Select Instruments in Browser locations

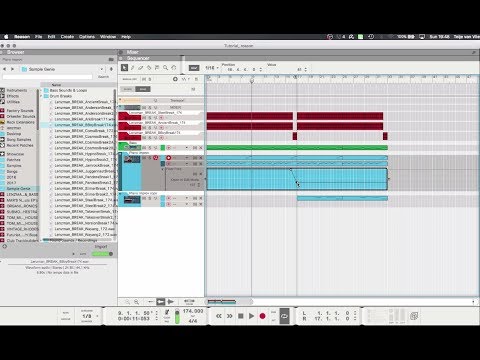pyautogui.click(x=17, y=90)
